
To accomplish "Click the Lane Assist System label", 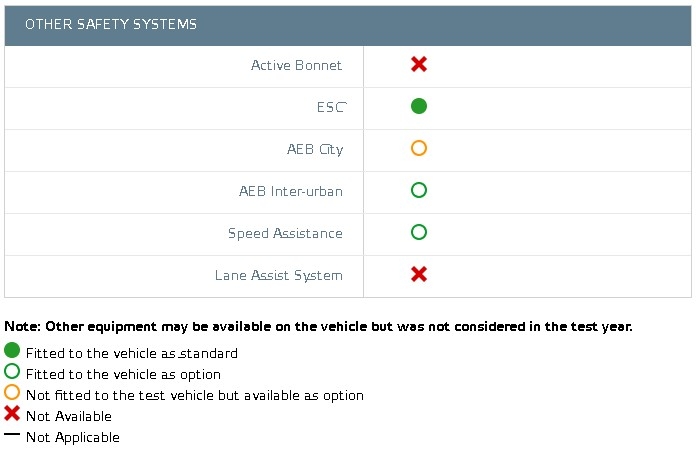I will point(279,276).
